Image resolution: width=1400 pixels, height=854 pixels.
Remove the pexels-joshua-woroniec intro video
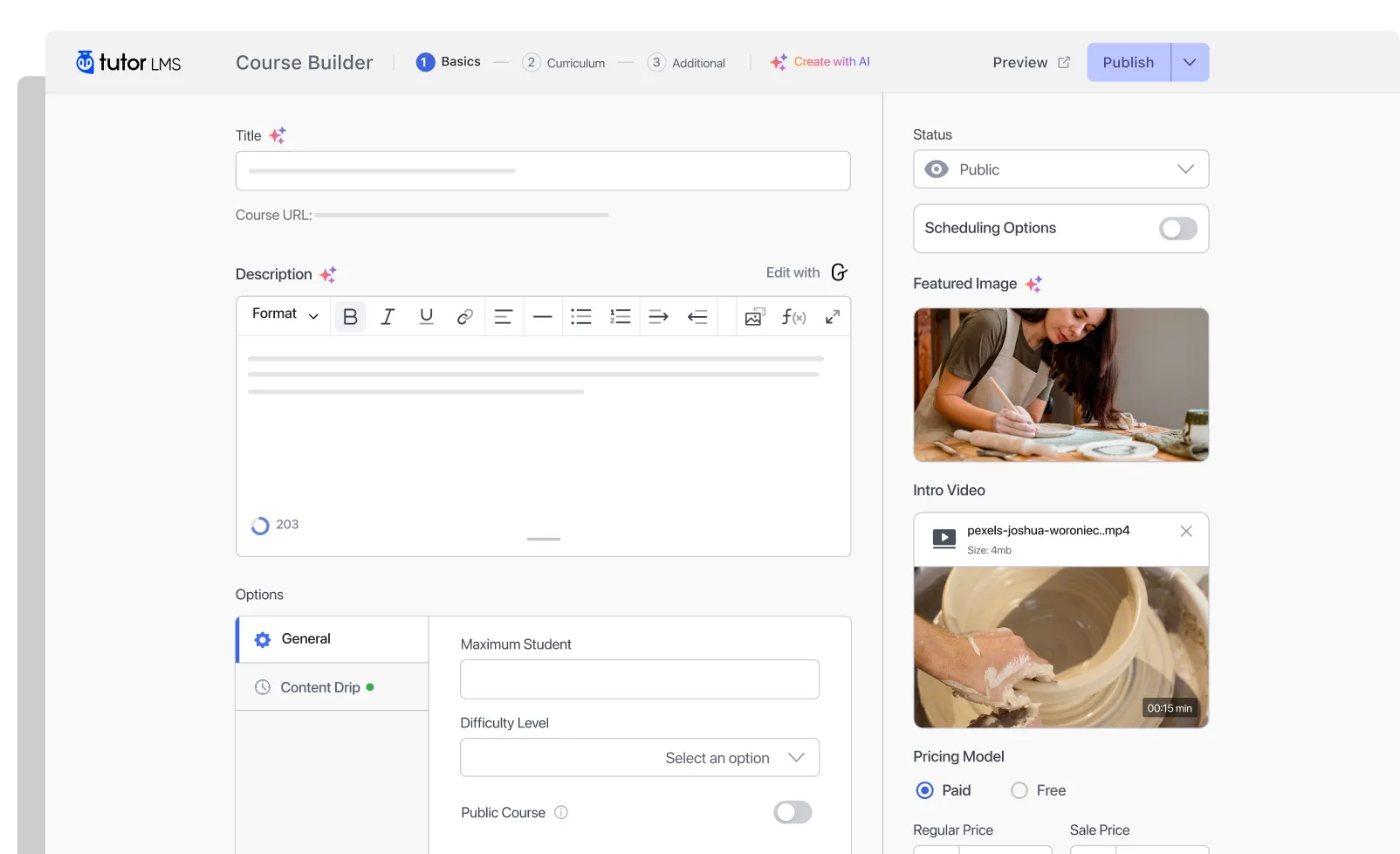[1185, 532]
